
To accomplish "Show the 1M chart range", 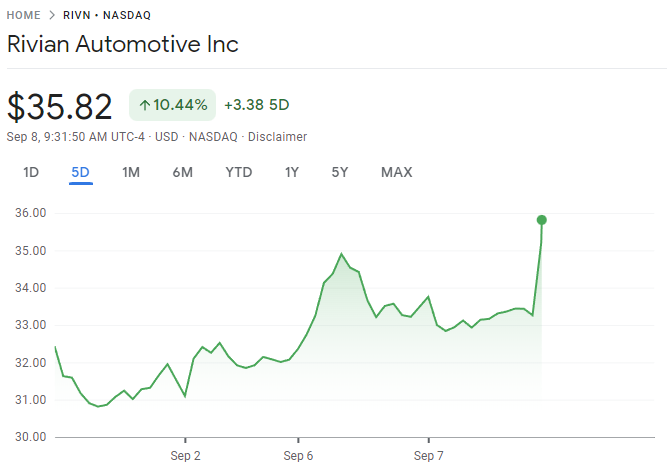I will click(x=131, y=172).
